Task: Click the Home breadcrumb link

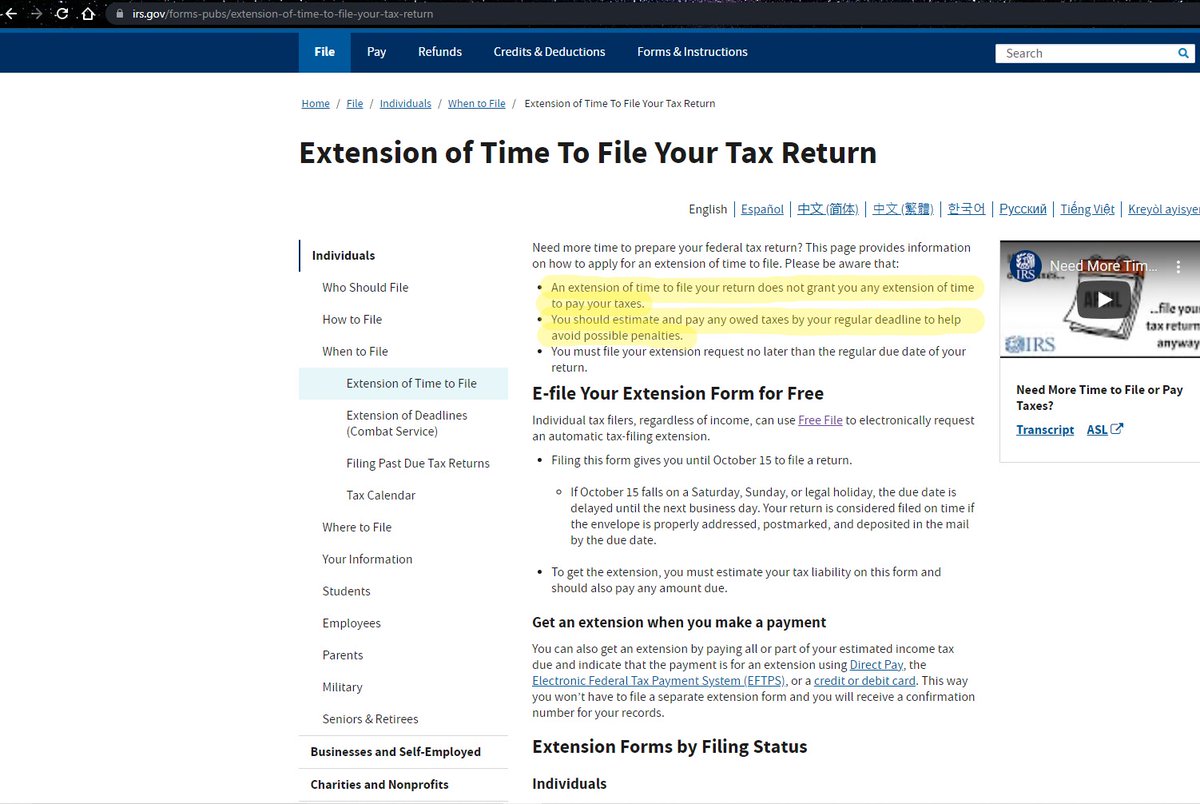Action: pyautogui.click(x=315, y=103)
